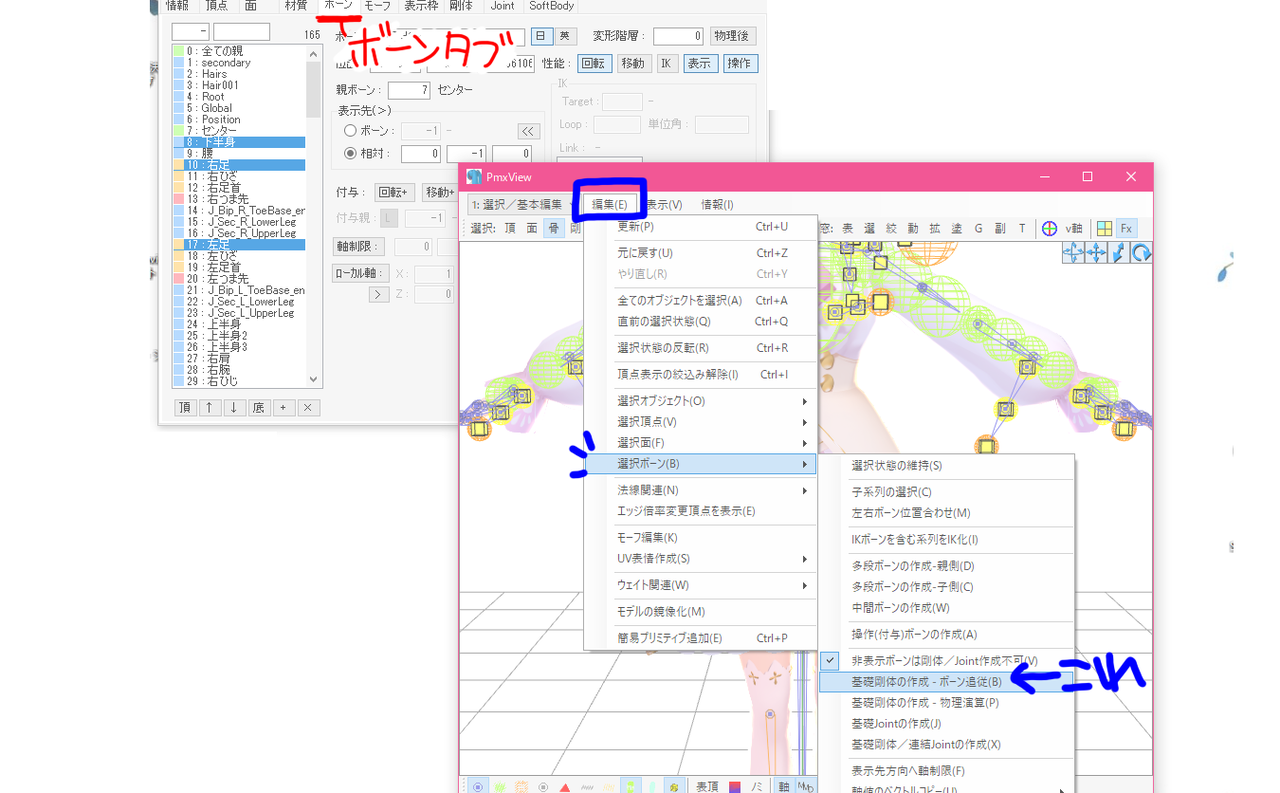Toggle the IK capability button
The height and width of the screenshot is (793, 1280).
tap(667, 63)
